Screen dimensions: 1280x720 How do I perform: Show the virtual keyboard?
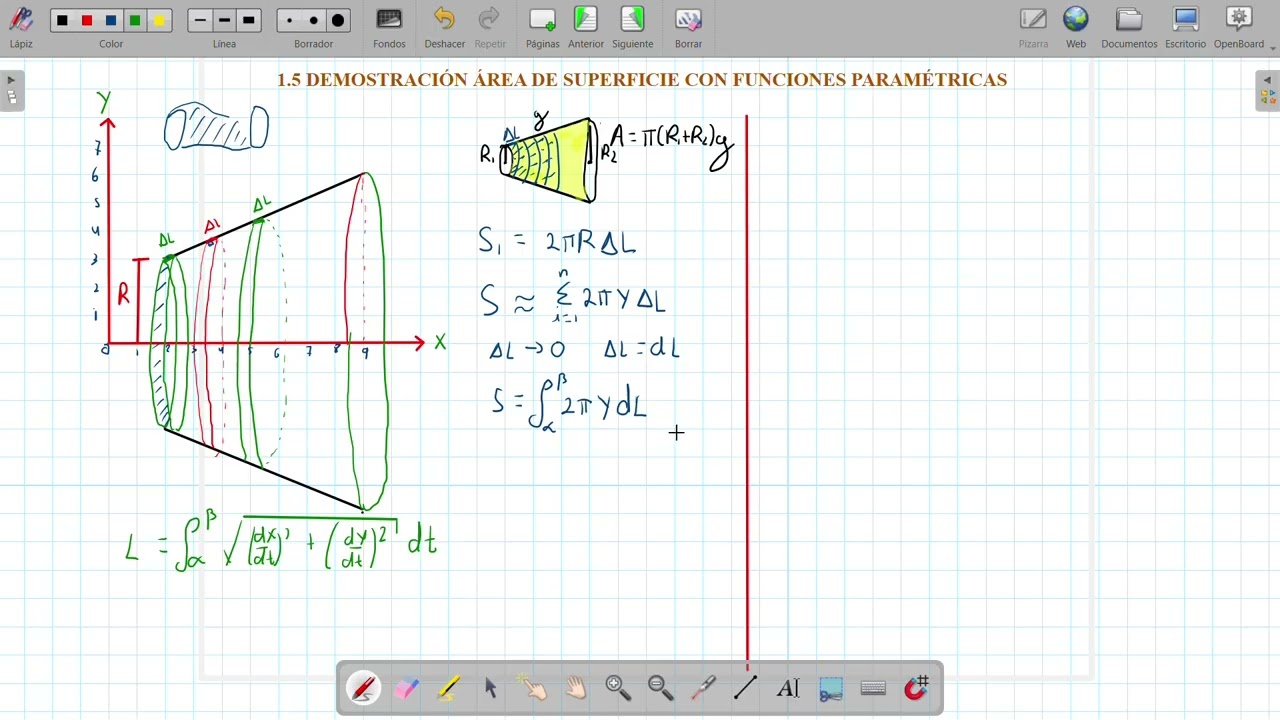coord(873,688)
